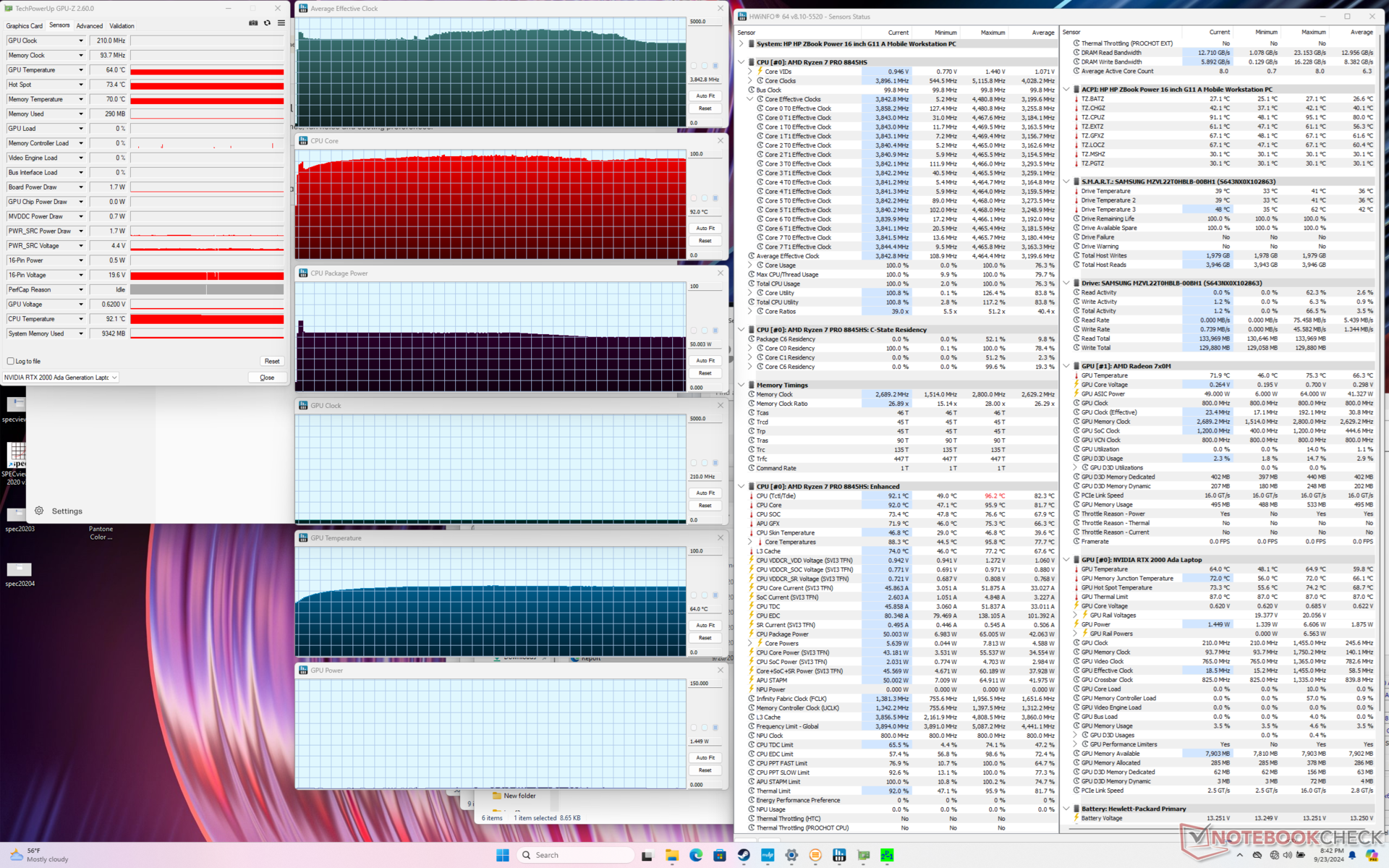Viewport: 1389px width, 868px height.
Task: Select dark blue color swatch in Average Effective Clock graph
Action: click(x=715, y=66)
